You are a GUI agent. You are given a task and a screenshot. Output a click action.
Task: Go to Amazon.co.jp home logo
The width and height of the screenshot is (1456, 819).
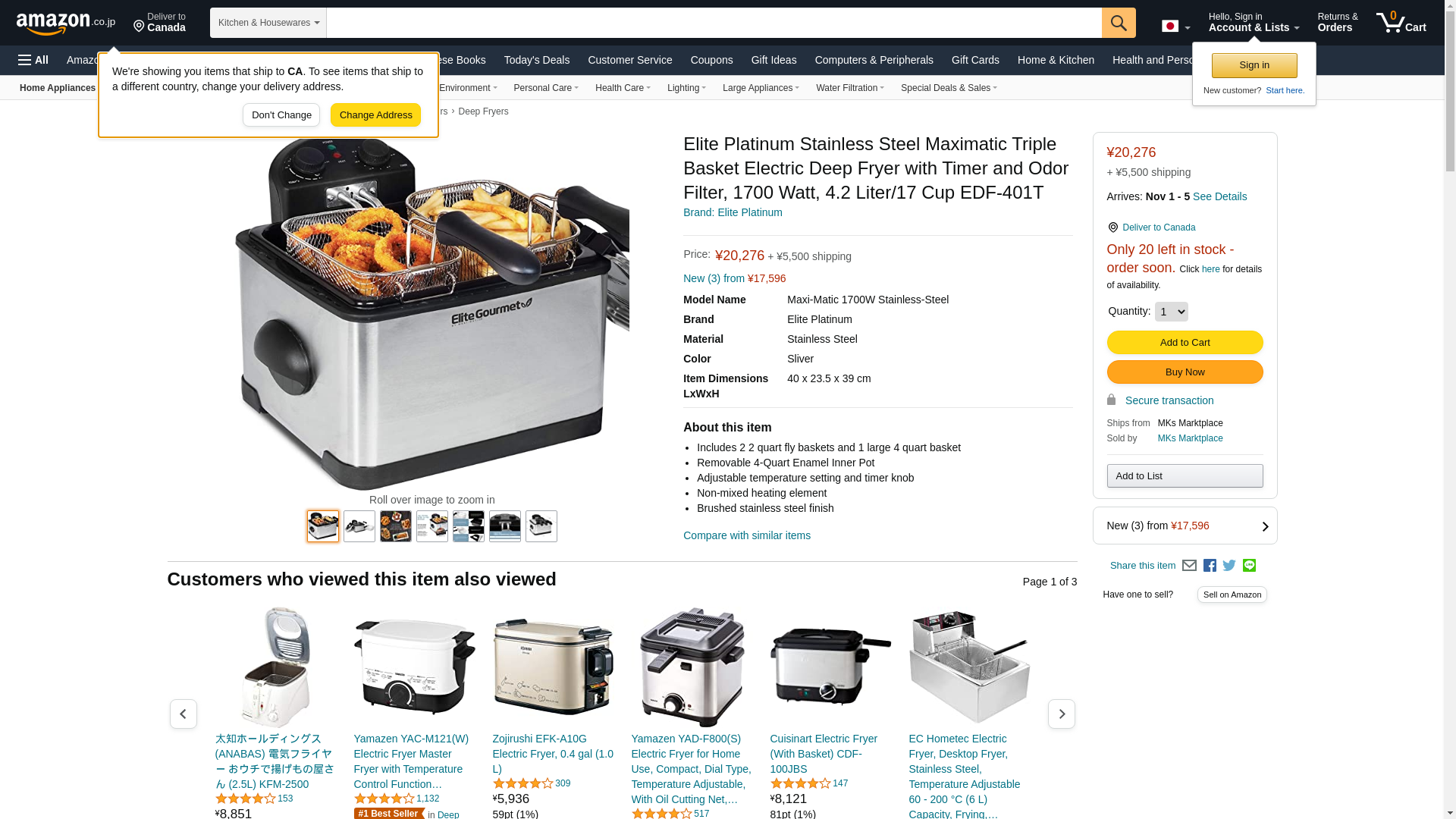pyautogui.click(x=66, y=24)
